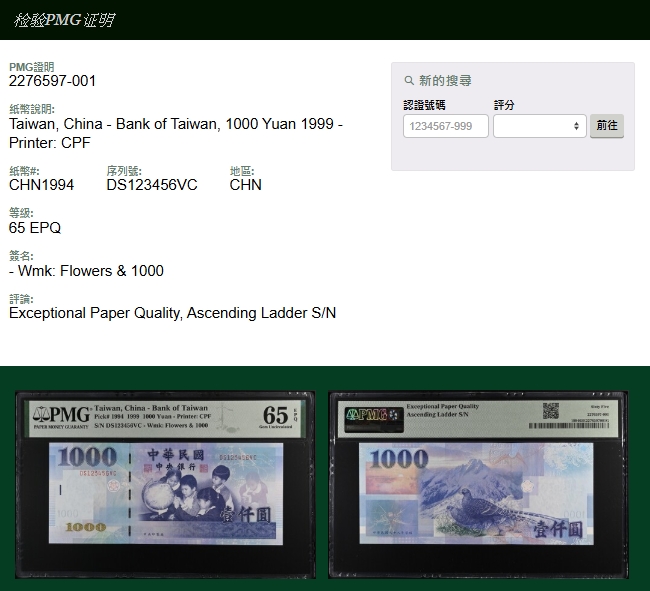The height and width of the screenshot is (591, 650).
Task: Focus the 認證號碼 certification number field
Action: pos(445,126)
